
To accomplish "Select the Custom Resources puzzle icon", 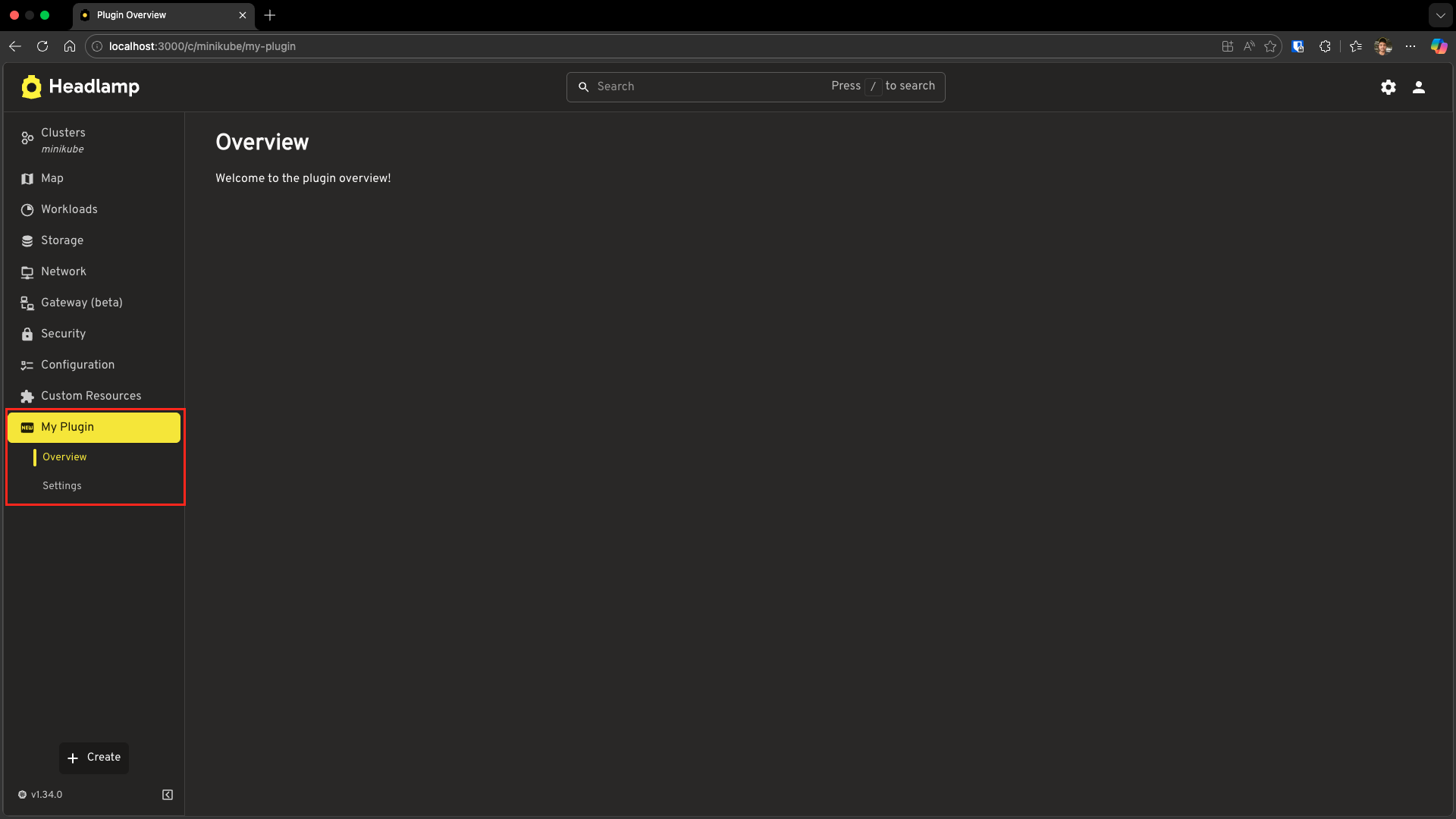I will pyautogui.click(x=27, y=396).
